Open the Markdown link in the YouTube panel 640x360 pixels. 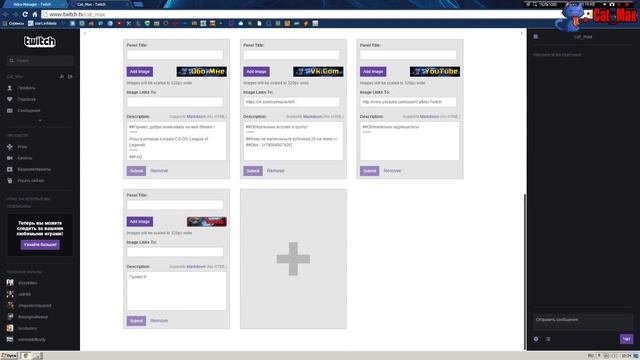pos(429,117)
